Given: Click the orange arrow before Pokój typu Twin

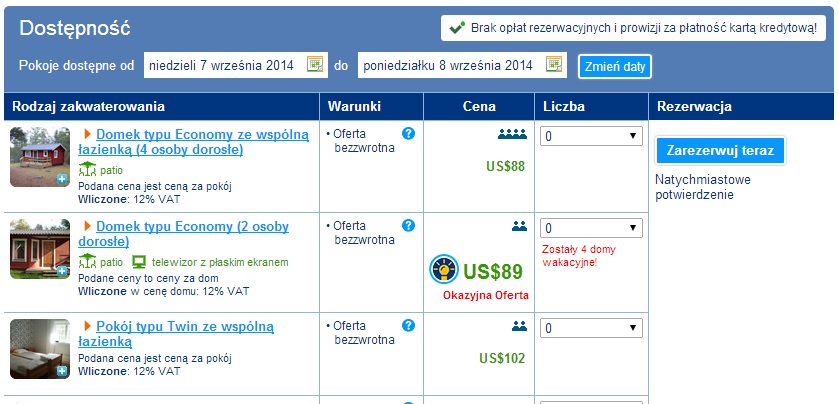Looking at the screenshot, I should click(x=88, y=326).
